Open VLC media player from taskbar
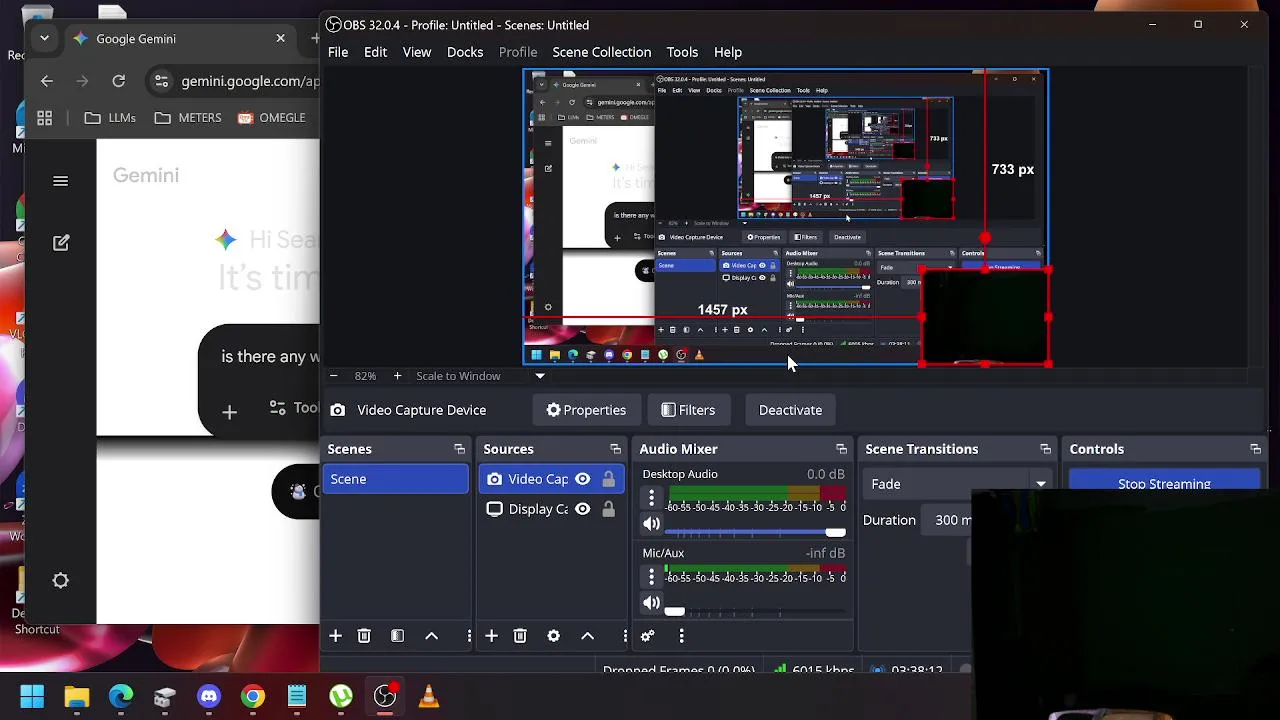Screen dimensions: 1280x720 click(x=429, y=696)
